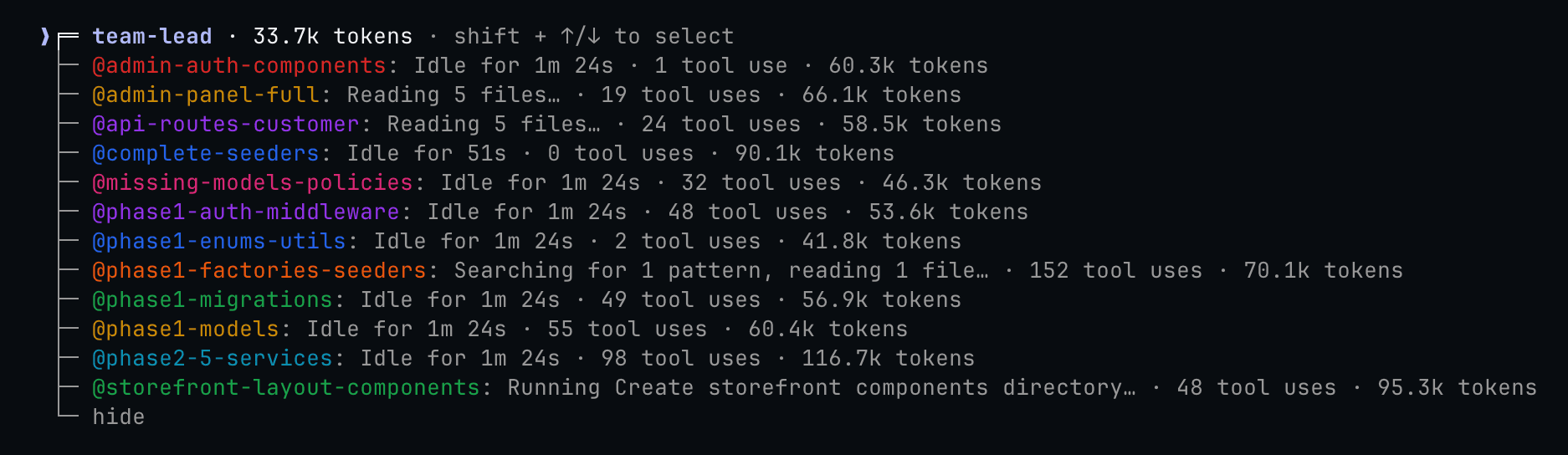The image size is (1568, 455).
Task: Click the "Running Create storefront components directory" status
Action: point(821,388)
